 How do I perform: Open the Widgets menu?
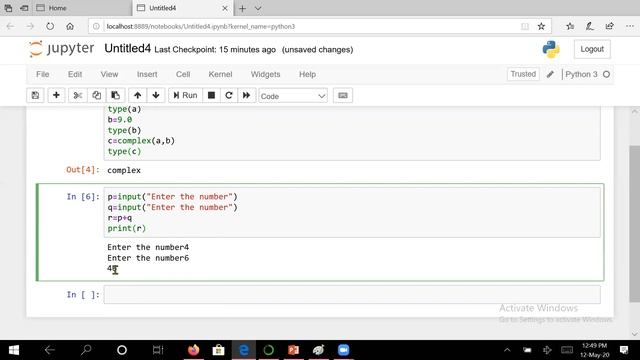click(x=265, y=74)
